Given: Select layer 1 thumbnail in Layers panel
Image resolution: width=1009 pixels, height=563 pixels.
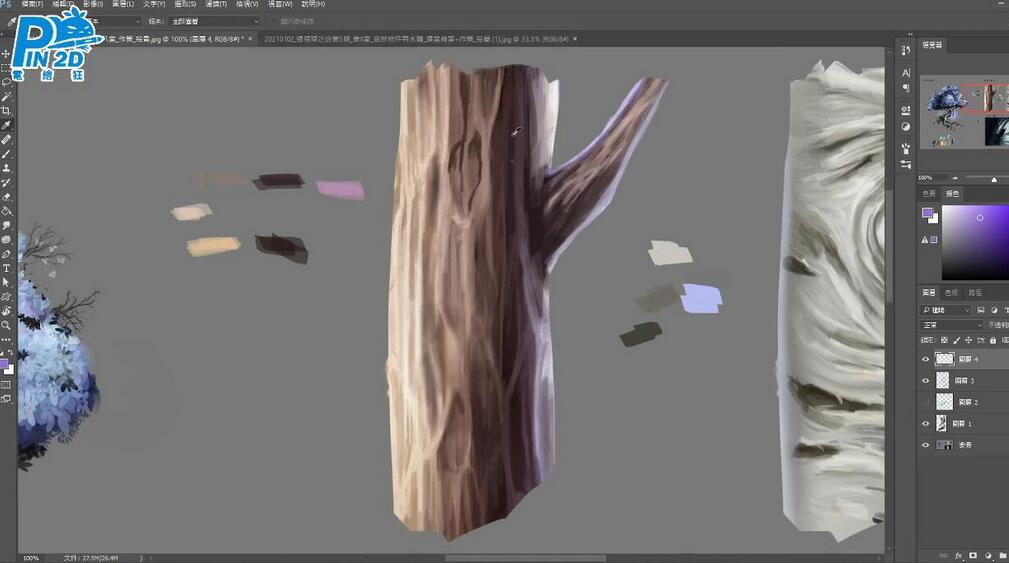Looking at the screenshot, I should pos(943,424).
